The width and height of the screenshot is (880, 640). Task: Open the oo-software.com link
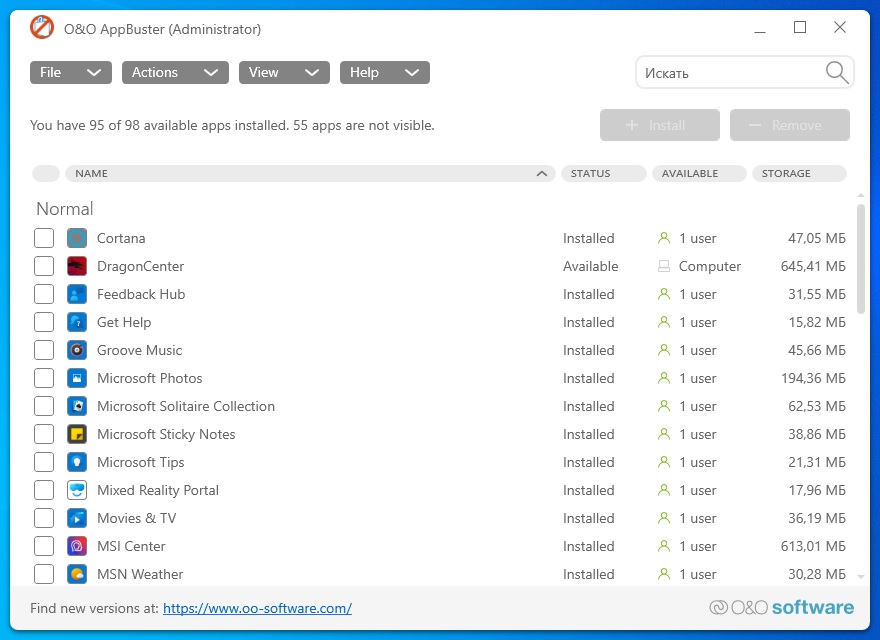click(x=257, y=608)
